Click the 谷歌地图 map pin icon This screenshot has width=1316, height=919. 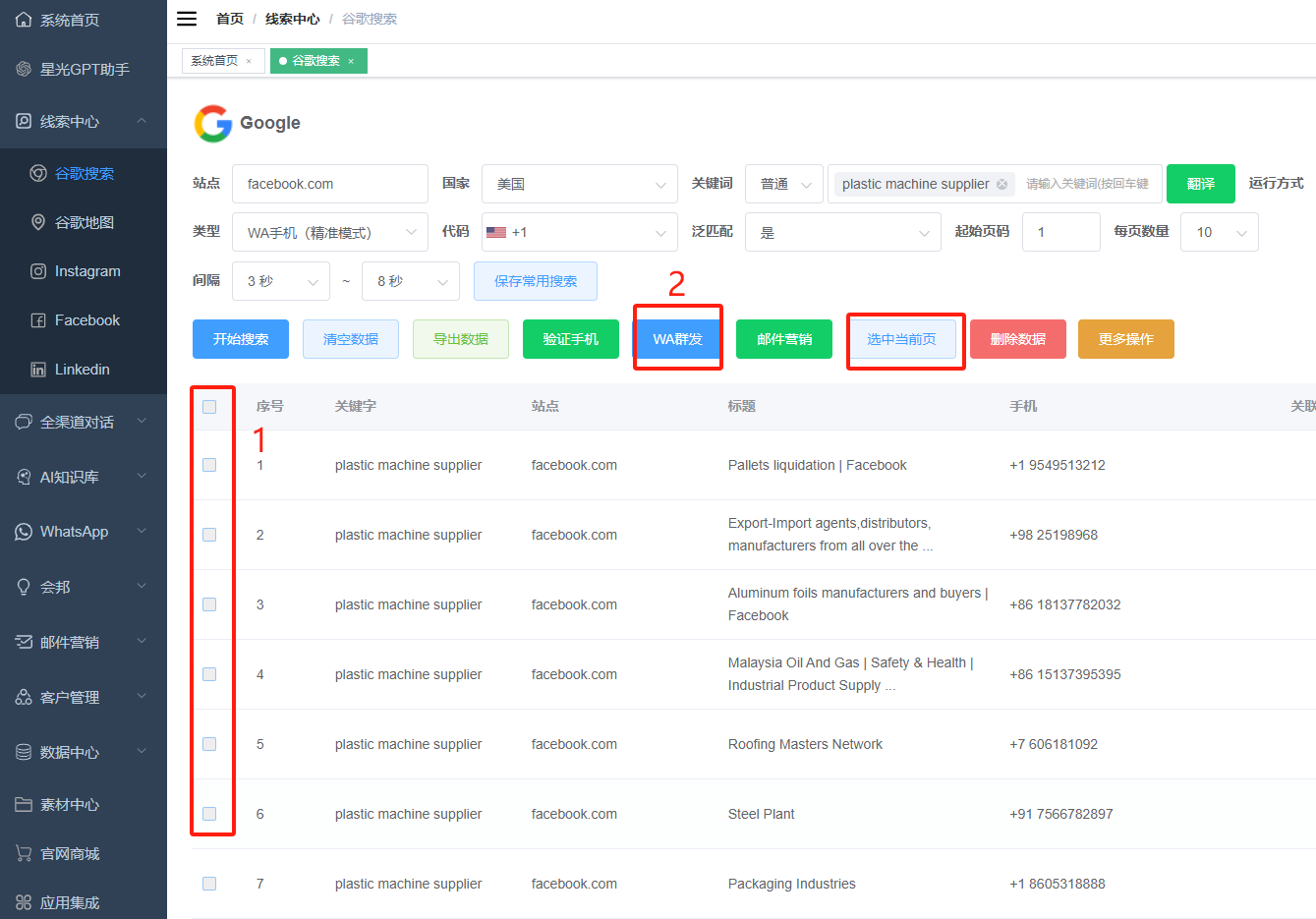point(38,222)
